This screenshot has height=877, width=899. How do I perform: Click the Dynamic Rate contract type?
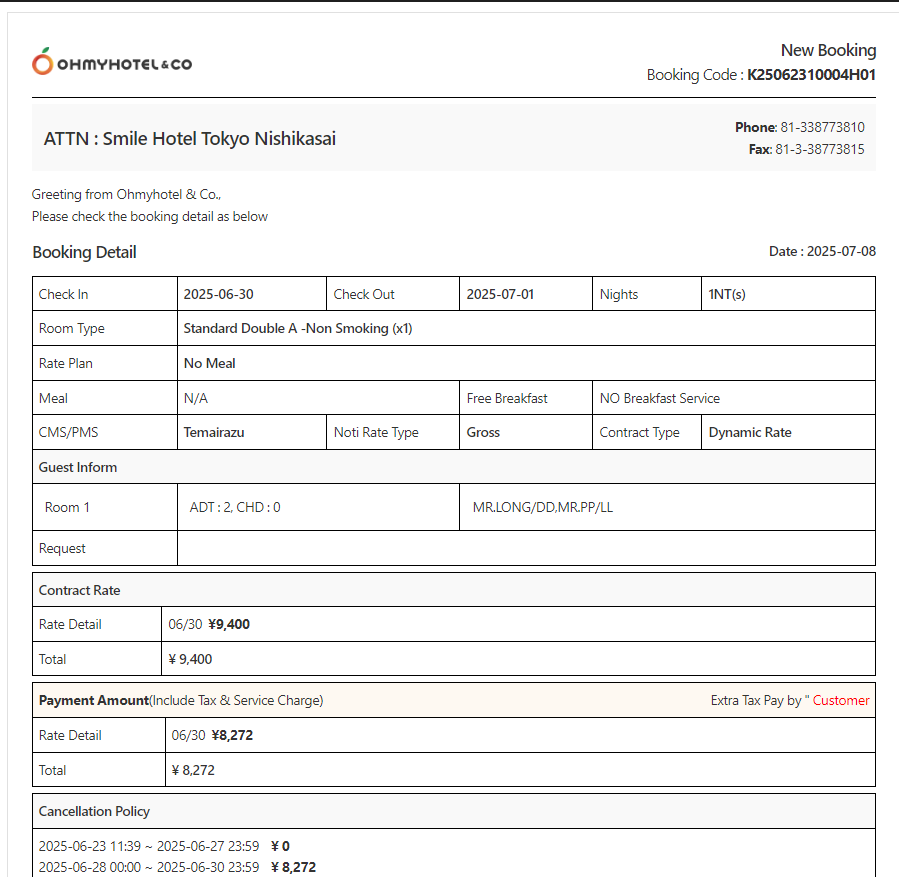click(749, 433)
